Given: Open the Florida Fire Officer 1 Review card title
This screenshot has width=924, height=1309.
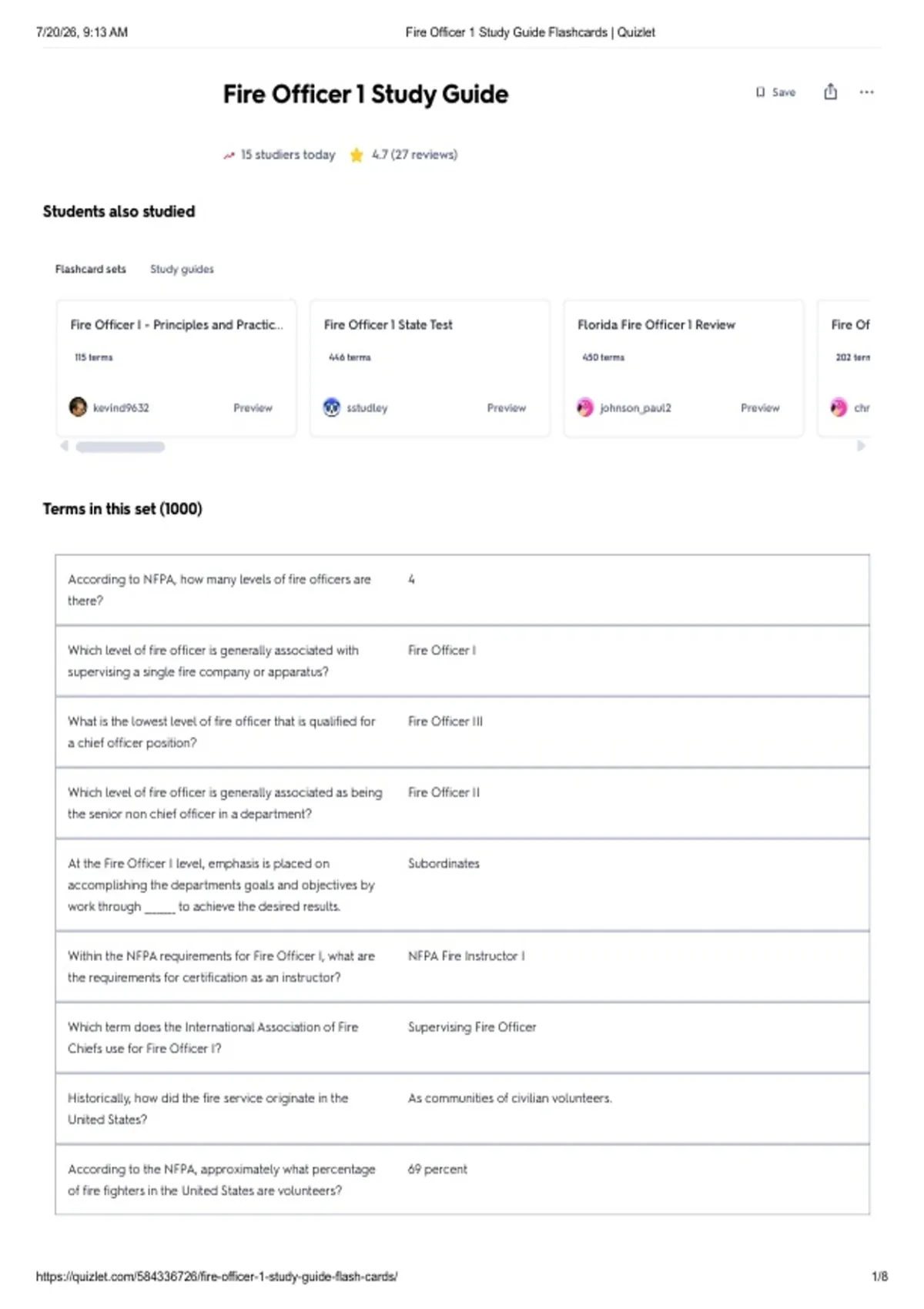Looking at the screenshot, I should click(656, 325).
